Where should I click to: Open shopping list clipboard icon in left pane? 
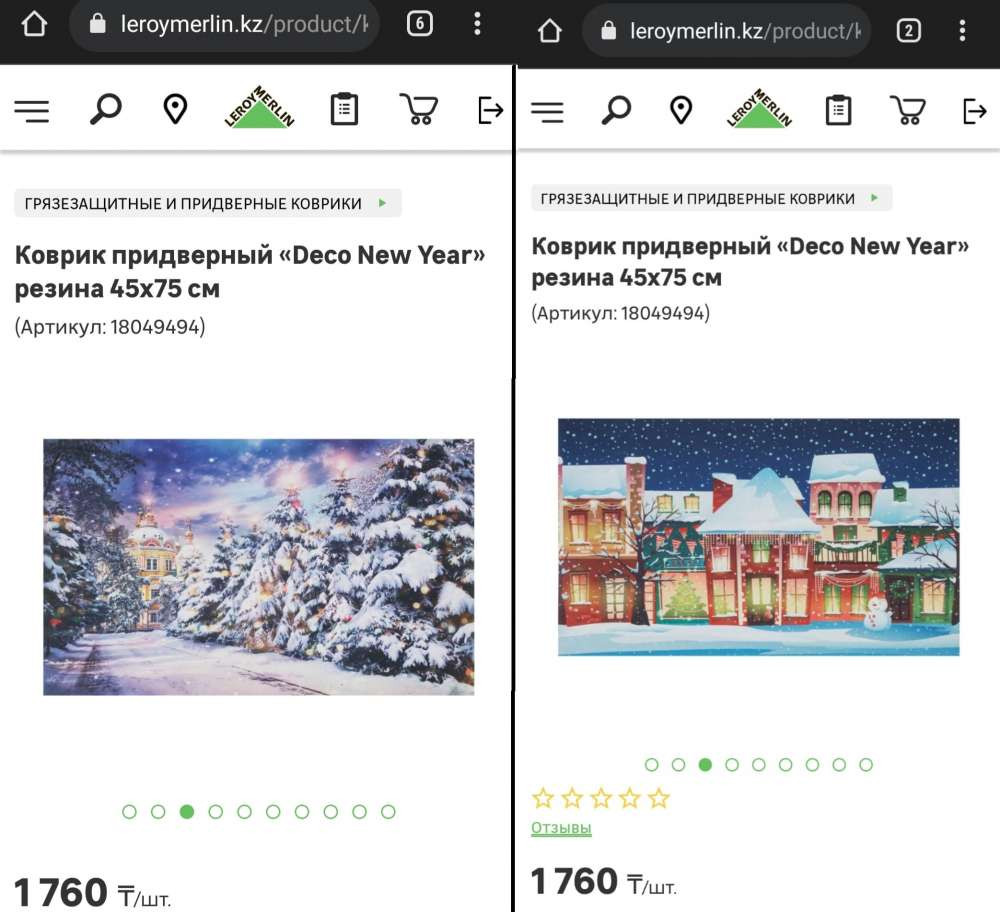[344, 109]
